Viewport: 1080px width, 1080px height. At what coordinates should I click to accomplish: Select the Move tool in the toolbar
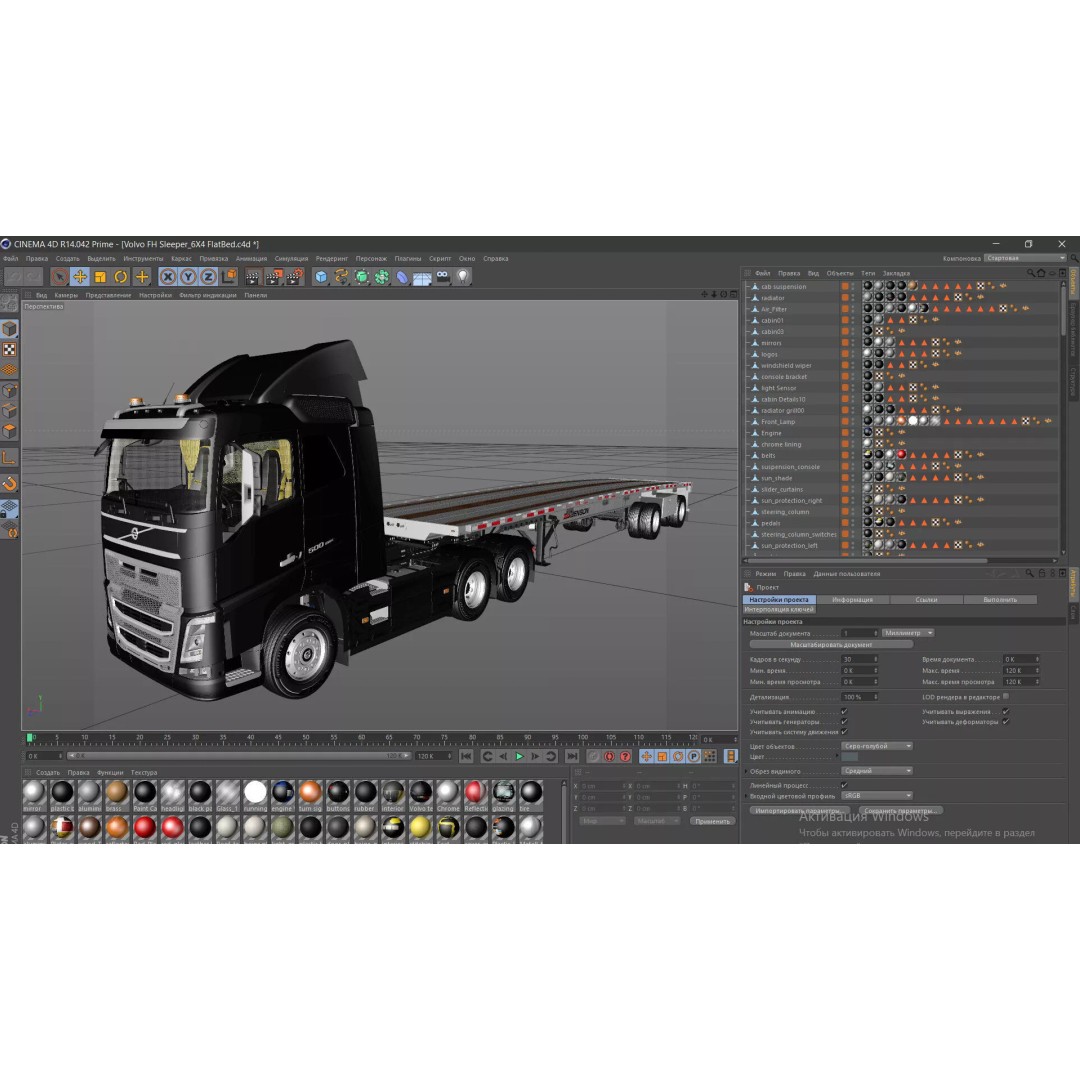79,278
